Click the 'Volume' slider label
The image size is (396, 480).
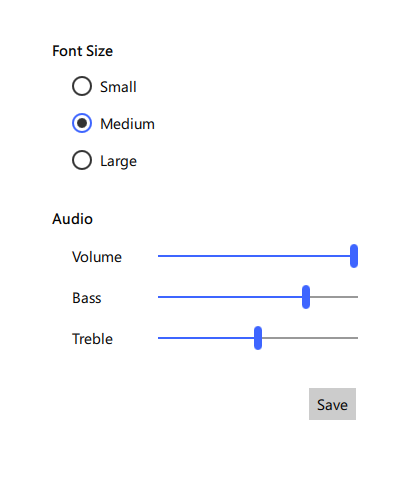97,257
